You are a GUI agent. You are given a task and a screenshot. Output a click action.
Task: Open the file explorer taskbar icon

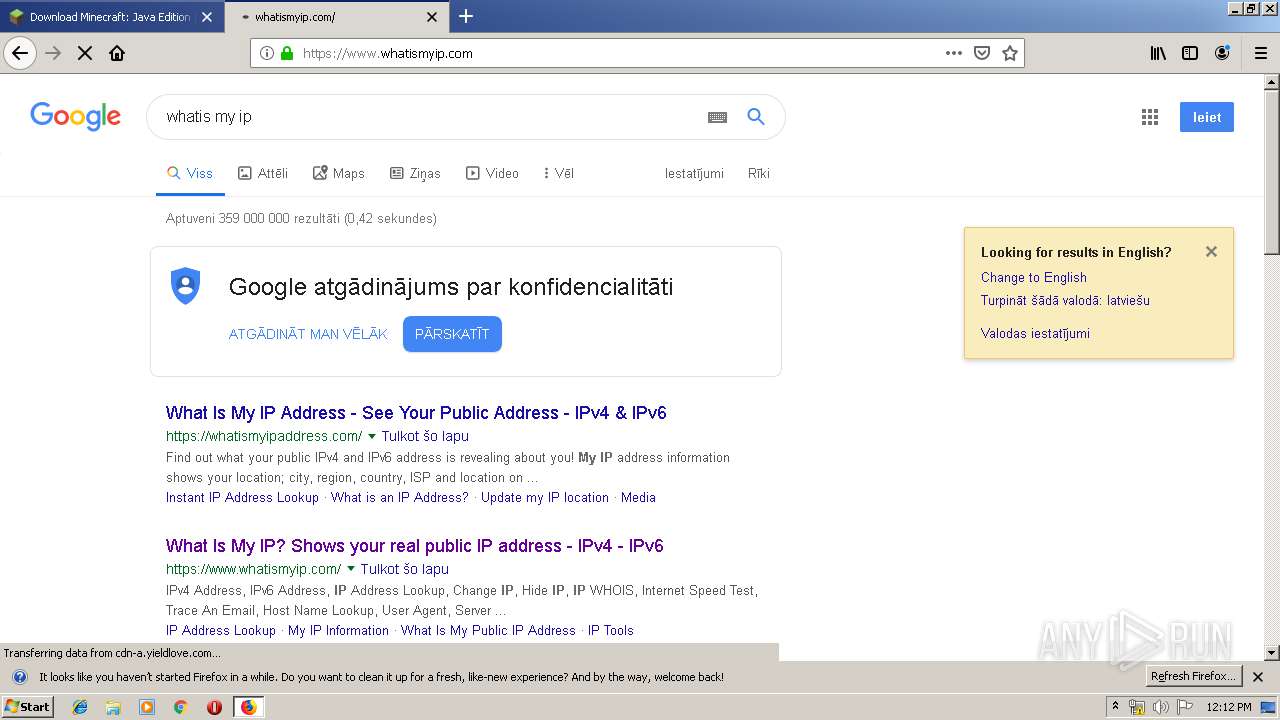point(113,707)
